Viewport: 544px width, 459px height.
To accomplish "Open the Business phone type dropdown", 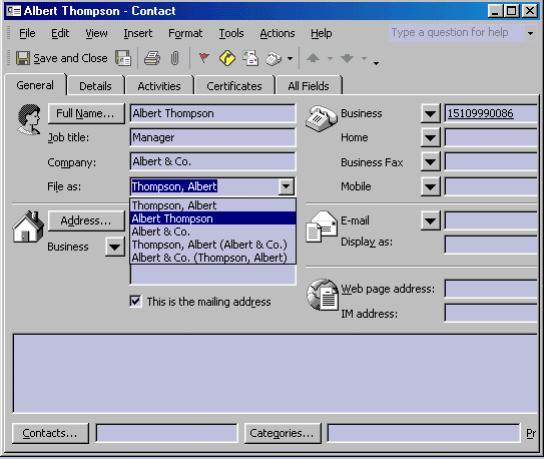I will pos(430,113).
